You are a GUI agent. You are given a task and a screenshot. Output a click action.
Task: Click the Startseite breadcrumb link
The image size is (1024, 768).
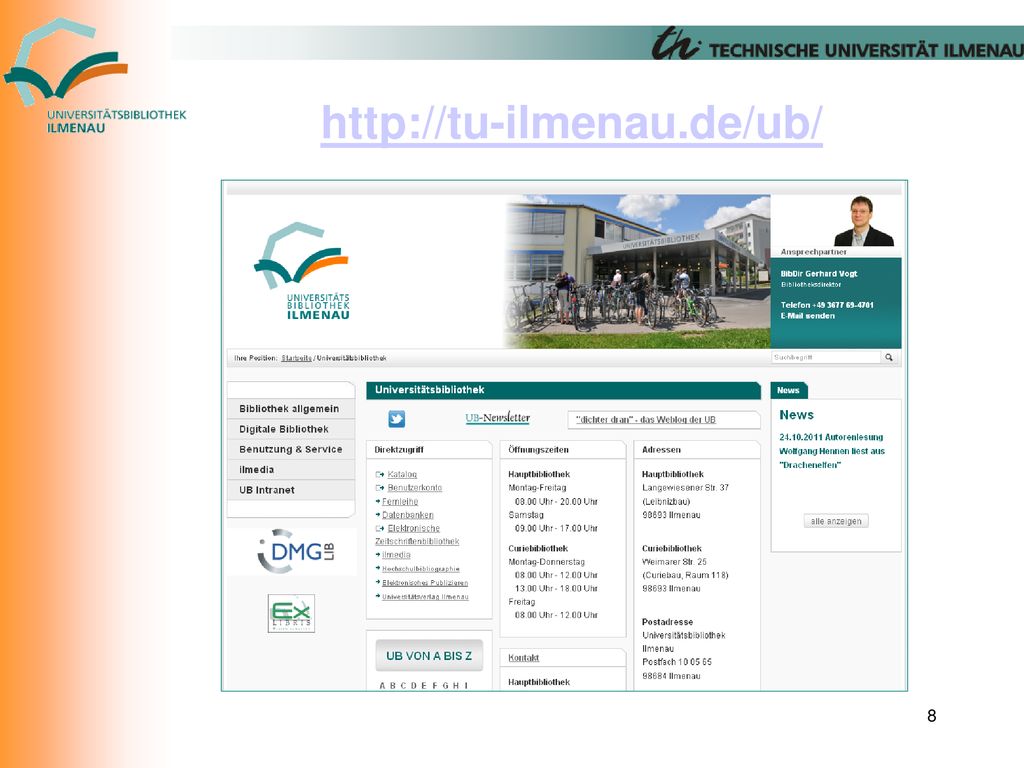296,358
